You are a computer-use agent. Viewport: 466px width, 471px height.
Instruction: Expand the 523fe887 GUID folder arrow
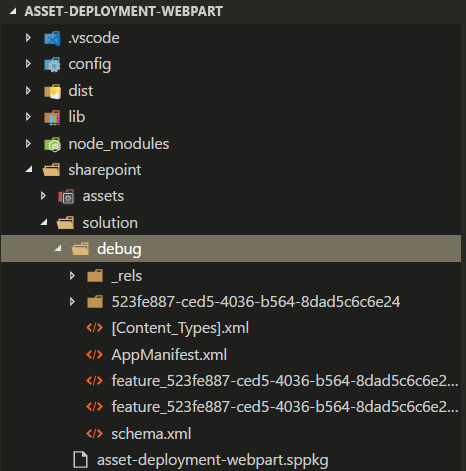(x=72, y=302)
